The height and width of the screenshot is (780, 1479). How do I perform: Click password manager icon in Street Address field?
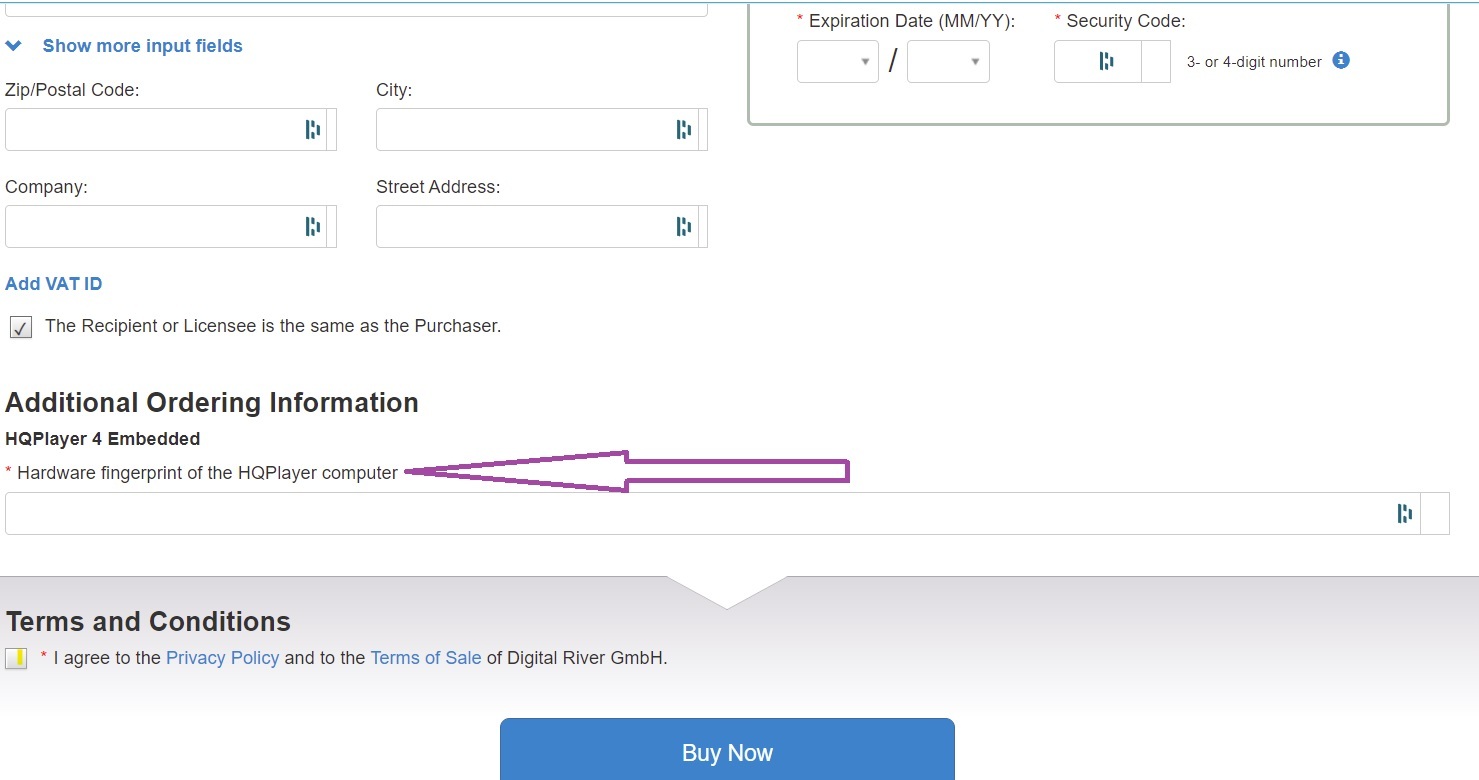[684, 227]
